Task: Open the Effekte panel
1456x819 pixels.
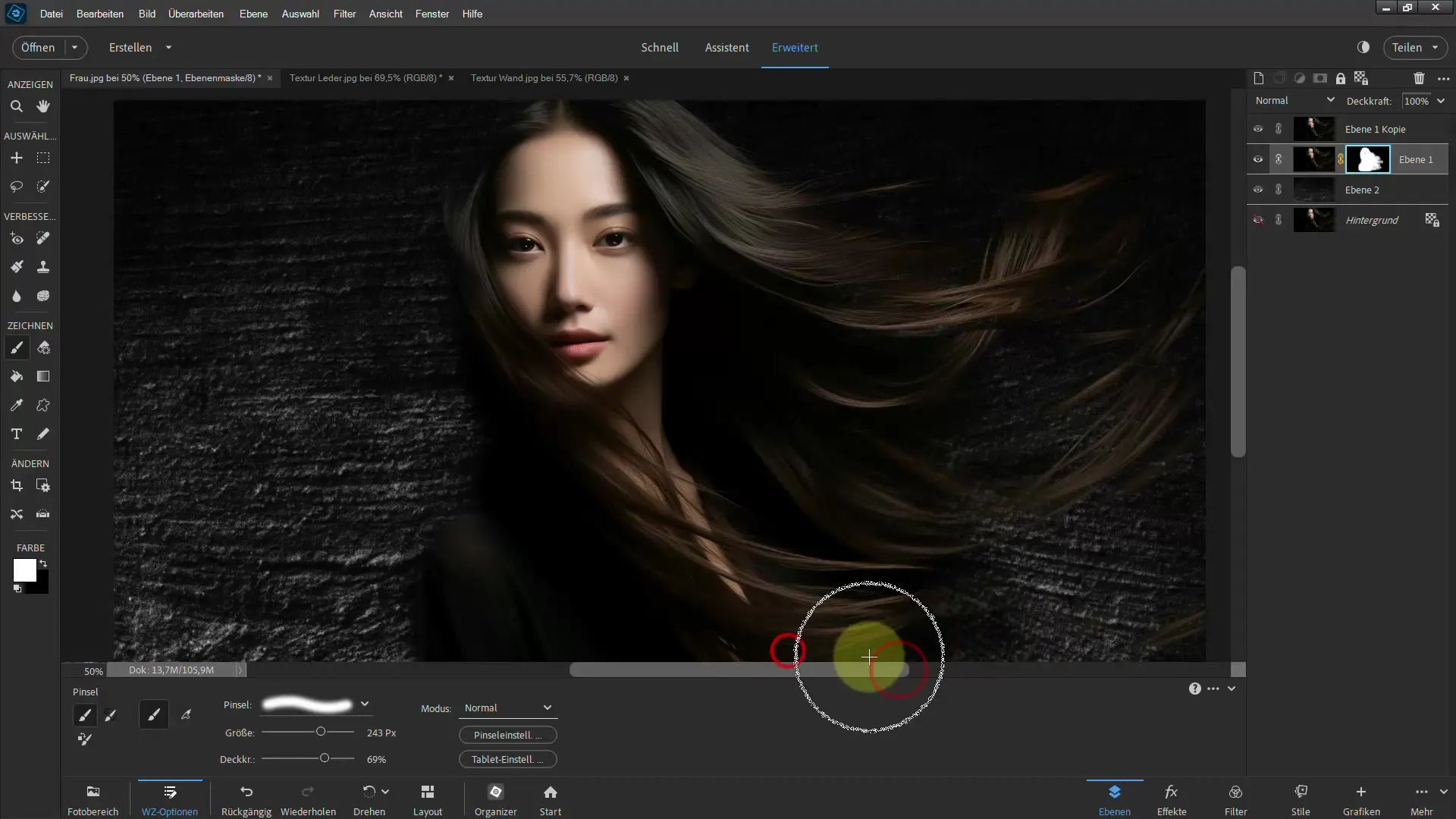Action: [1172, 800]
